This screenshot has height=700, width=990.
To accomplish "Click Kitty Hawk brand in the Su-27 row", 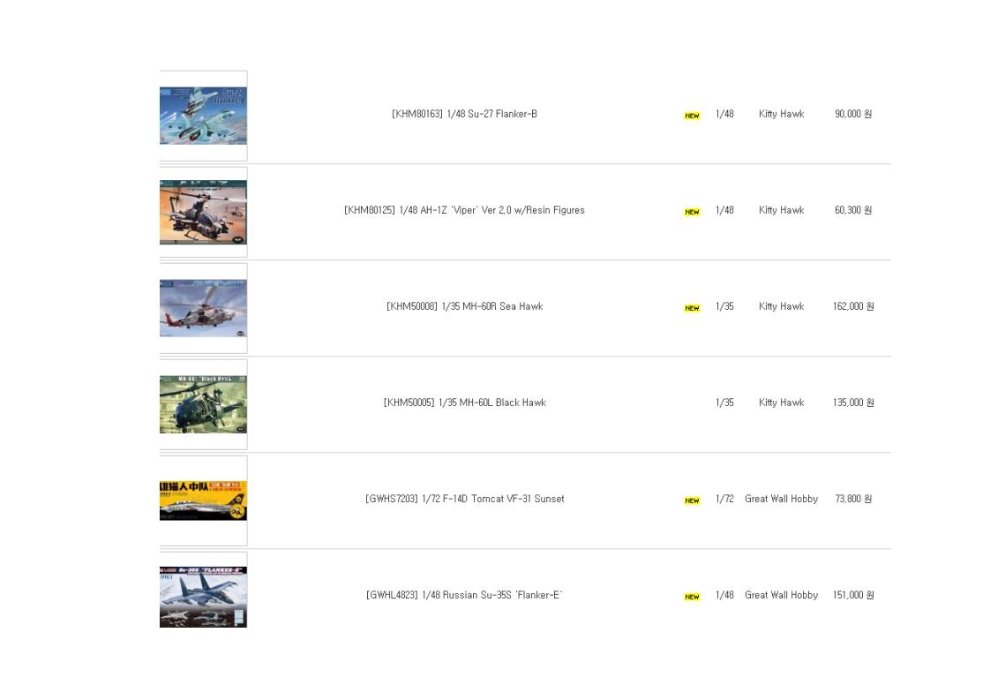I will (x=781, y=114).
